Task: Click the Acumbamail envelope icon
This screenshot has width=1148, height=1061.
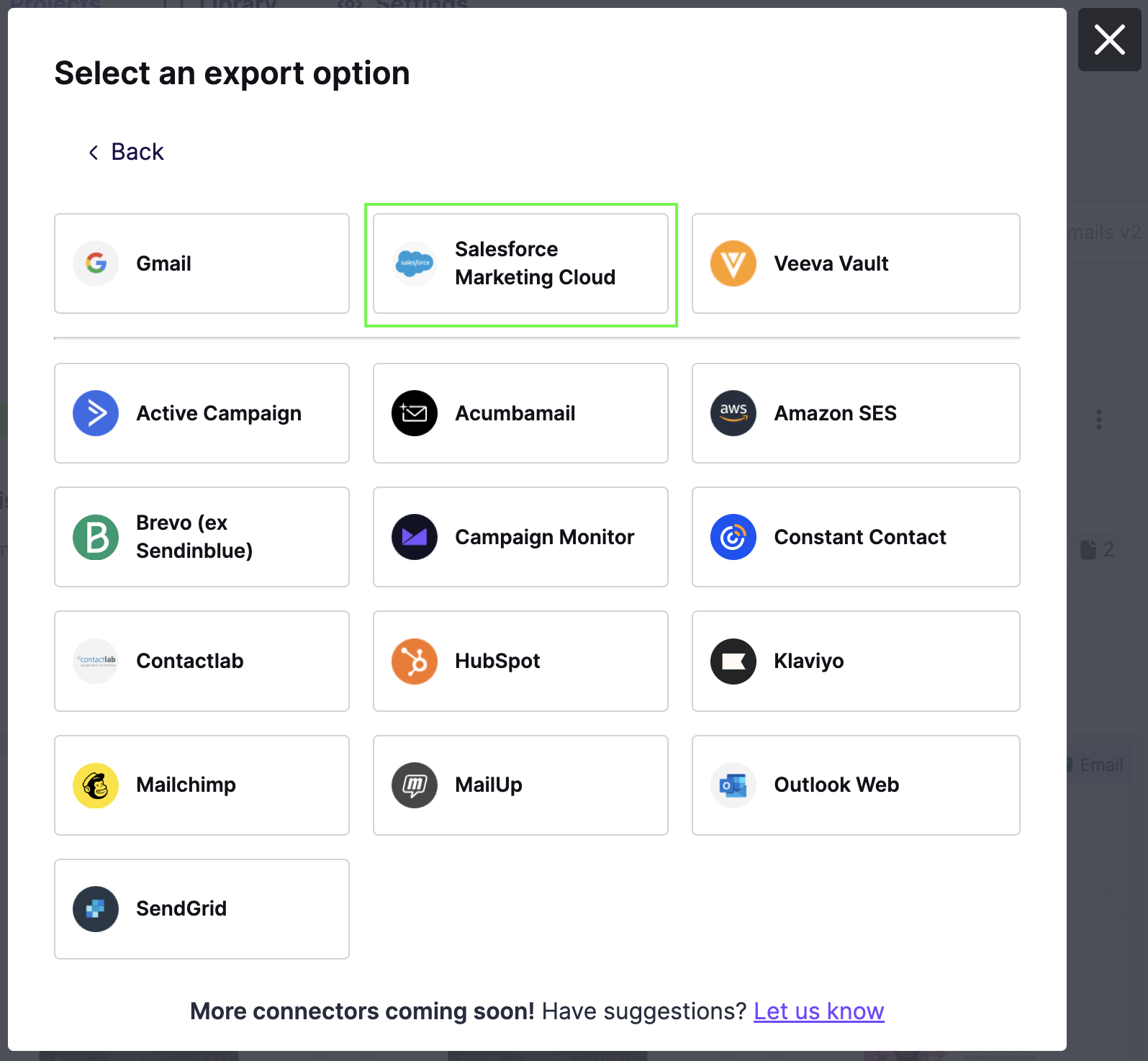Action: pyautogui.click(x=415, y=413)
